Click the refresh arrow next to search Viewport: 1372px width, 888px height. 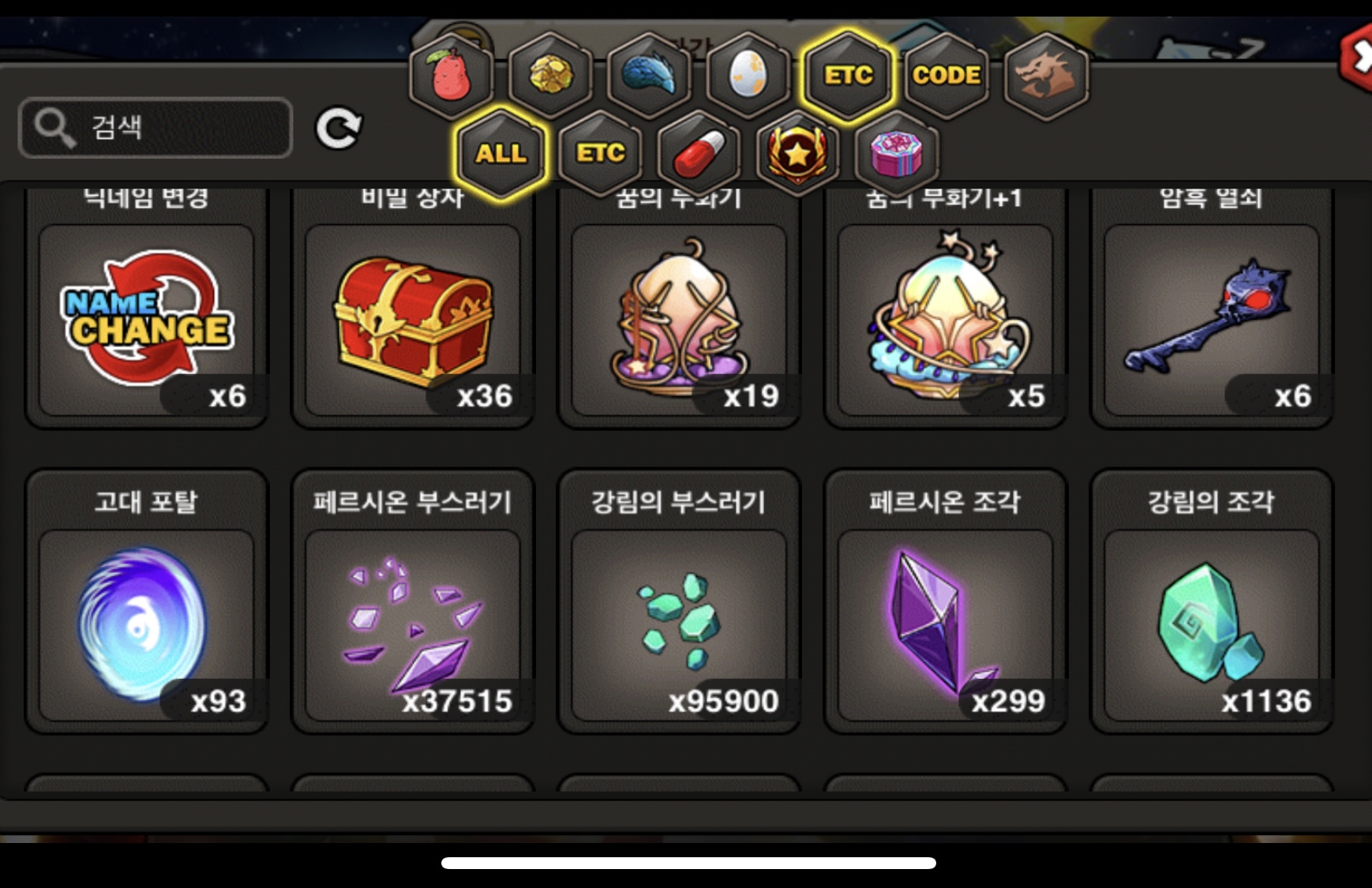pos(339,128)
